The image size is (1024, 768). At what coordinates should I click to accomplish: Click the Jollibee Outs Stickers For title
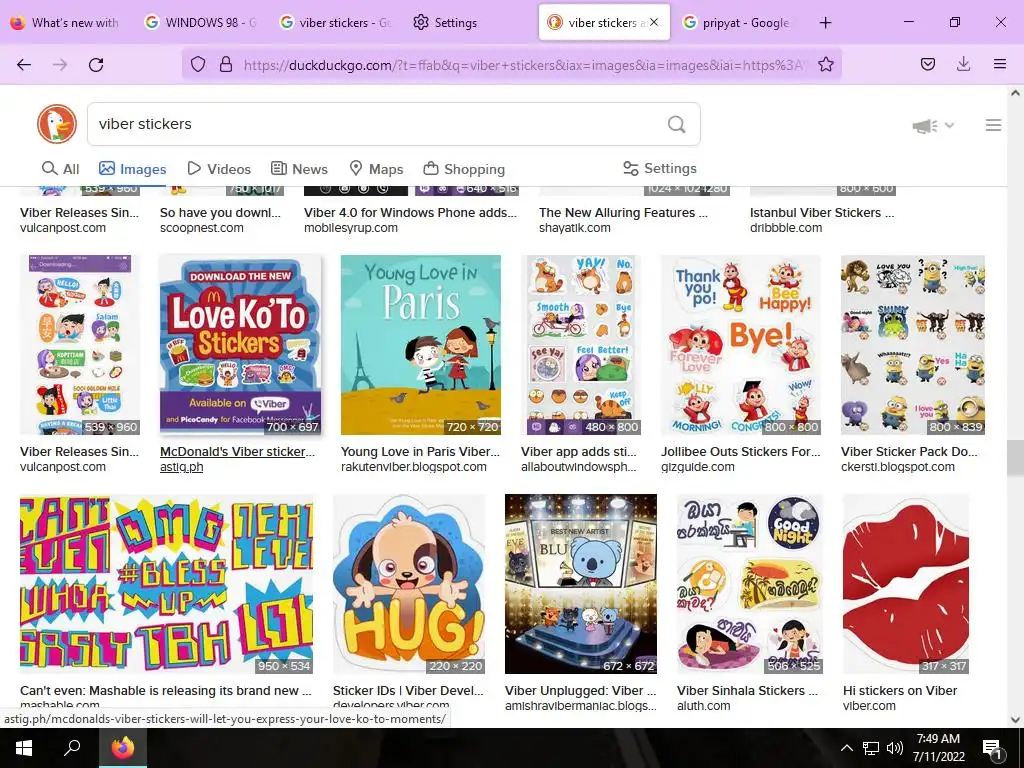(741, 451)
